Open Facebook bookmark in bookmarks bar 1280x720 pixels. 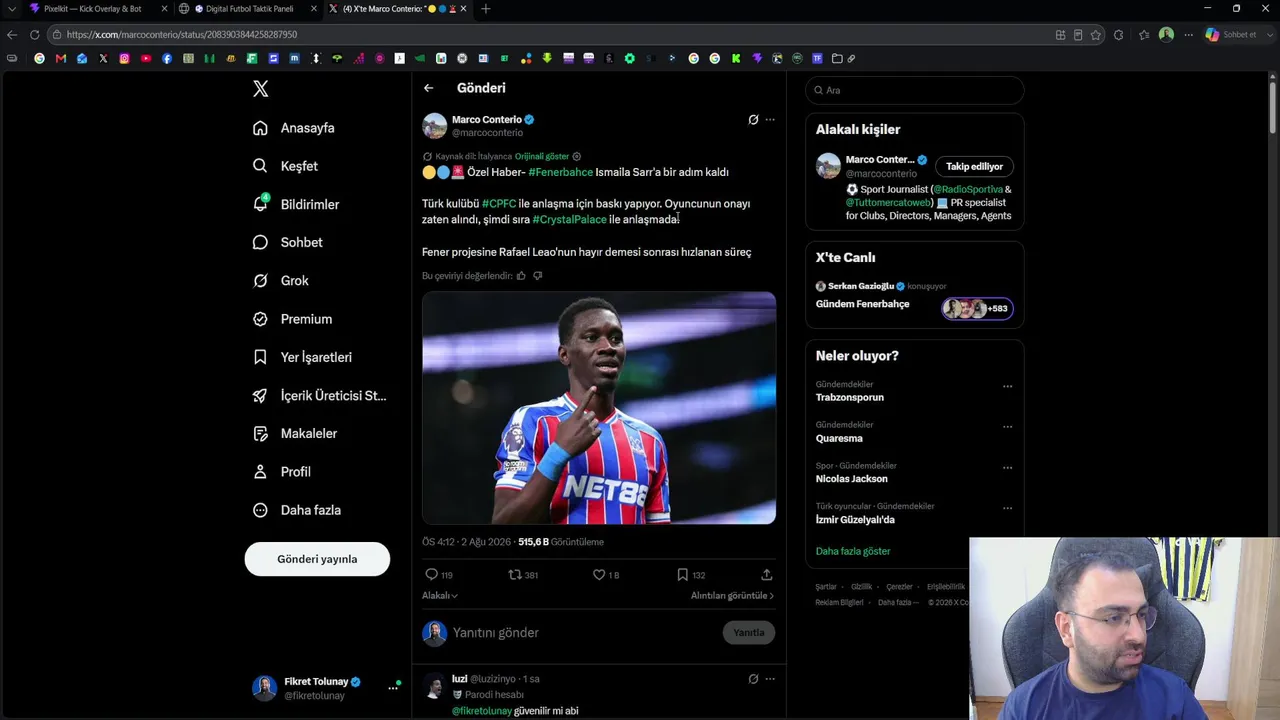(x=166, y=59)
